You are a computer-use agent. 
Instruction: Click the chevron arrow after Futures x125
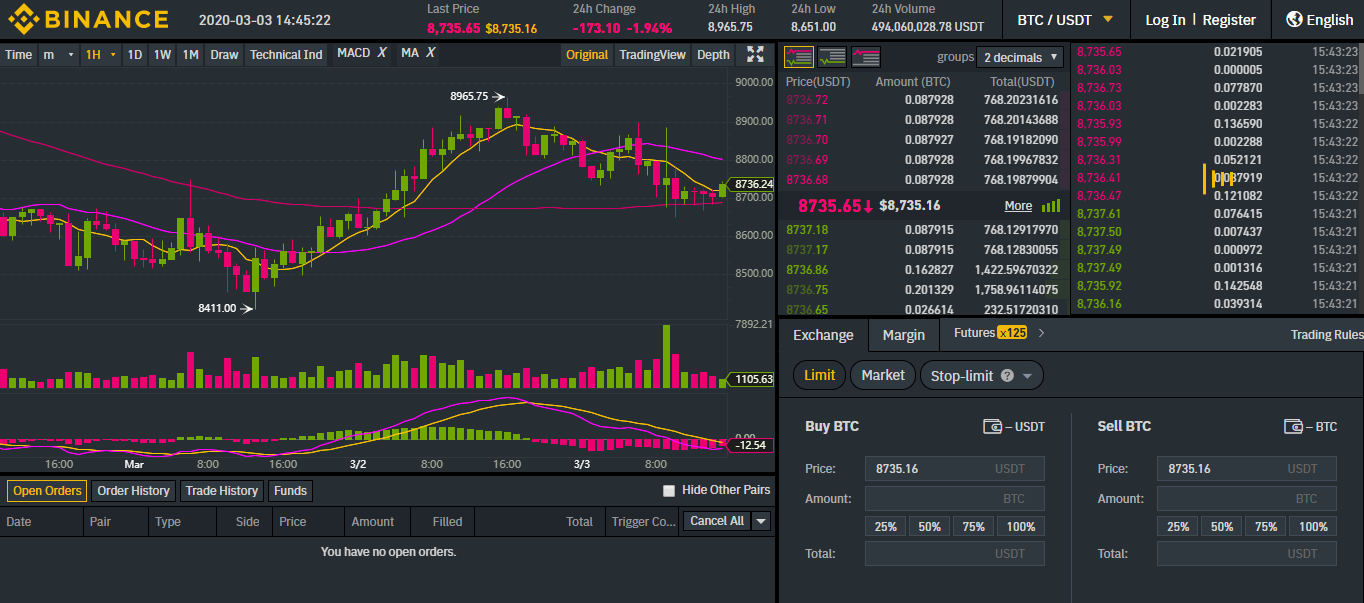pos(1041,333)
